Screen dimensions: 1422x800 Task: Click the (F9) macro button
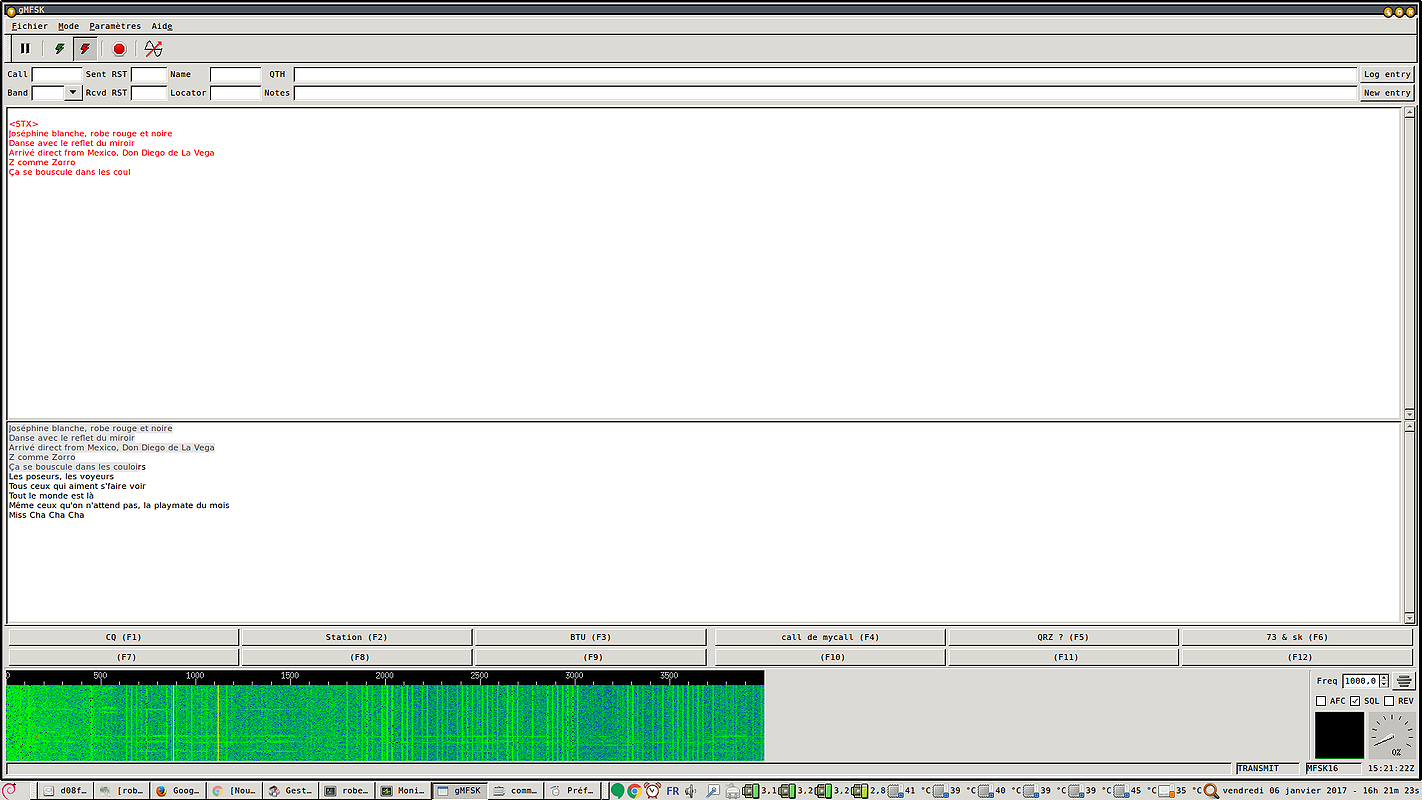(x=590, y=657)
